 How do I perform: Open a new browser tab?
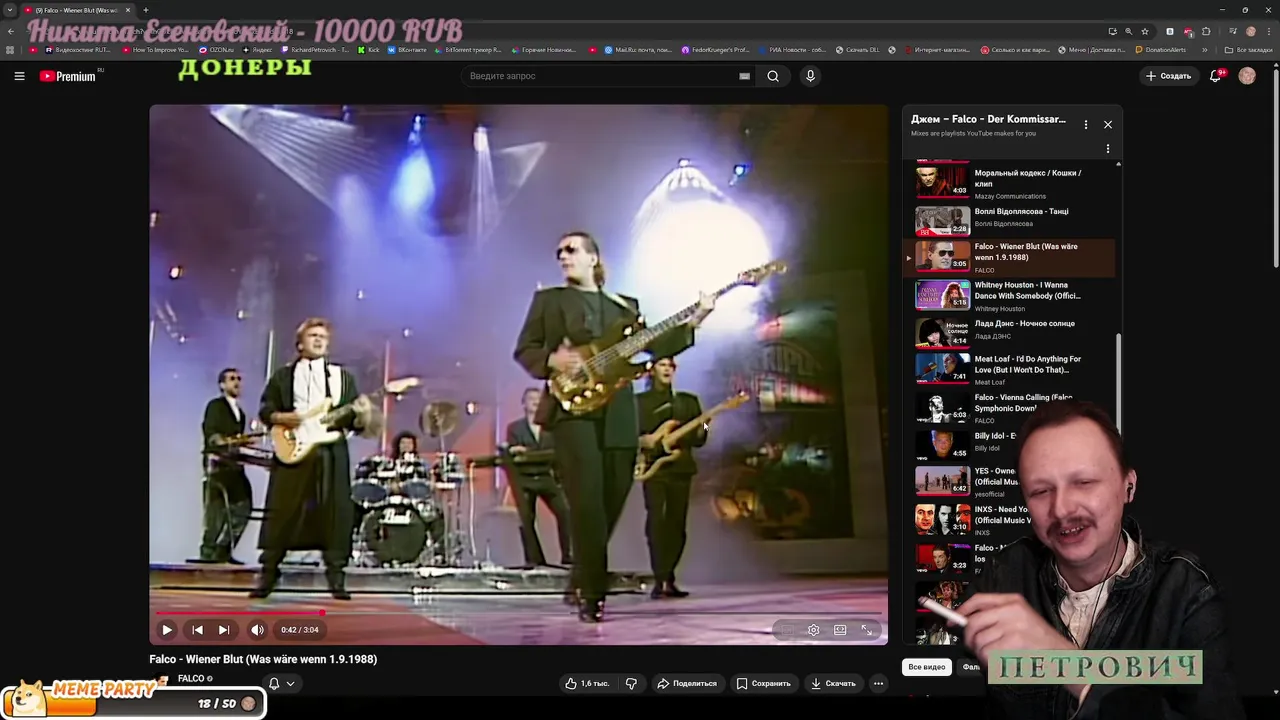tap(146, 10)
